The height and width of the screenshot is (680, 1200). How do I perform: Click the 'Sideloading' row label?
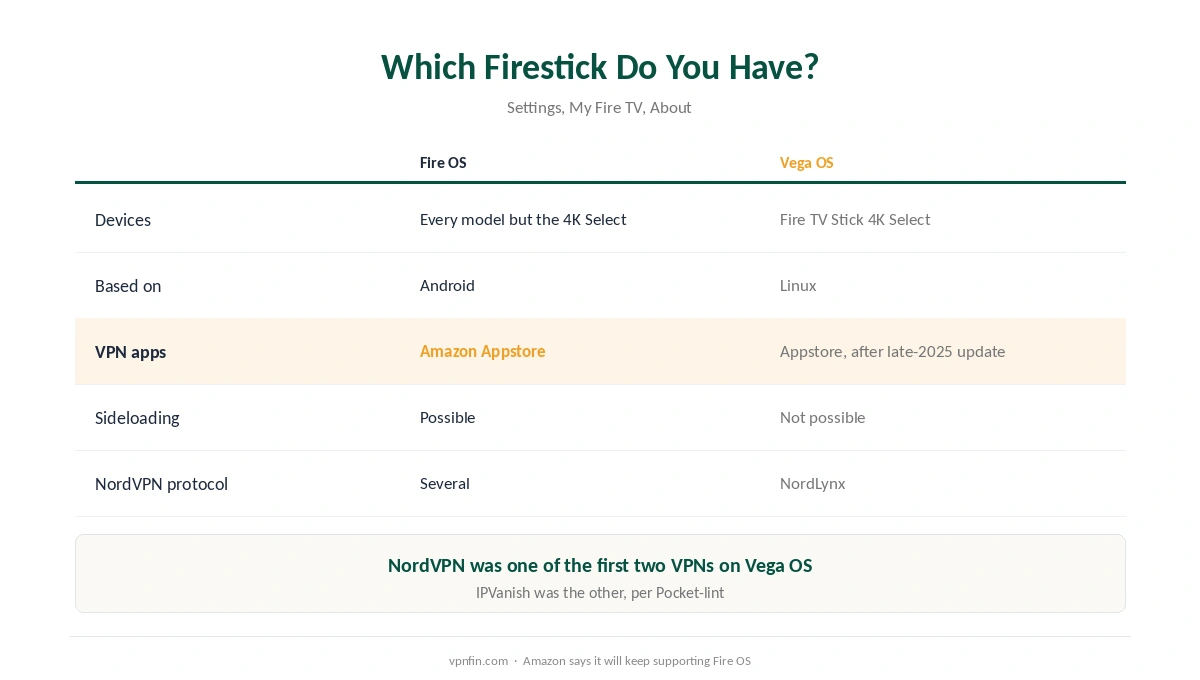(137, 418)
